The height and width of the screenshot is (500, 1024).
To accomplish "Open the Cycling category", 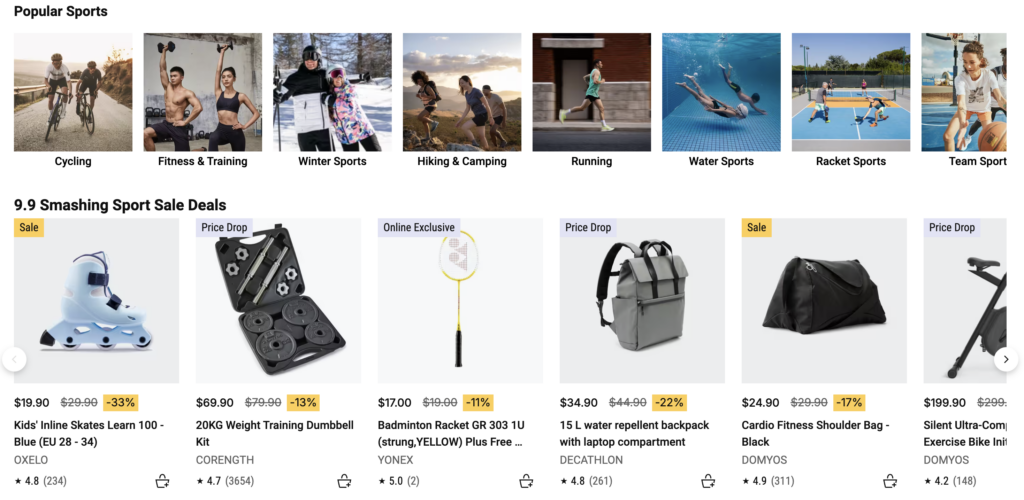I will [x=73, y=92].
